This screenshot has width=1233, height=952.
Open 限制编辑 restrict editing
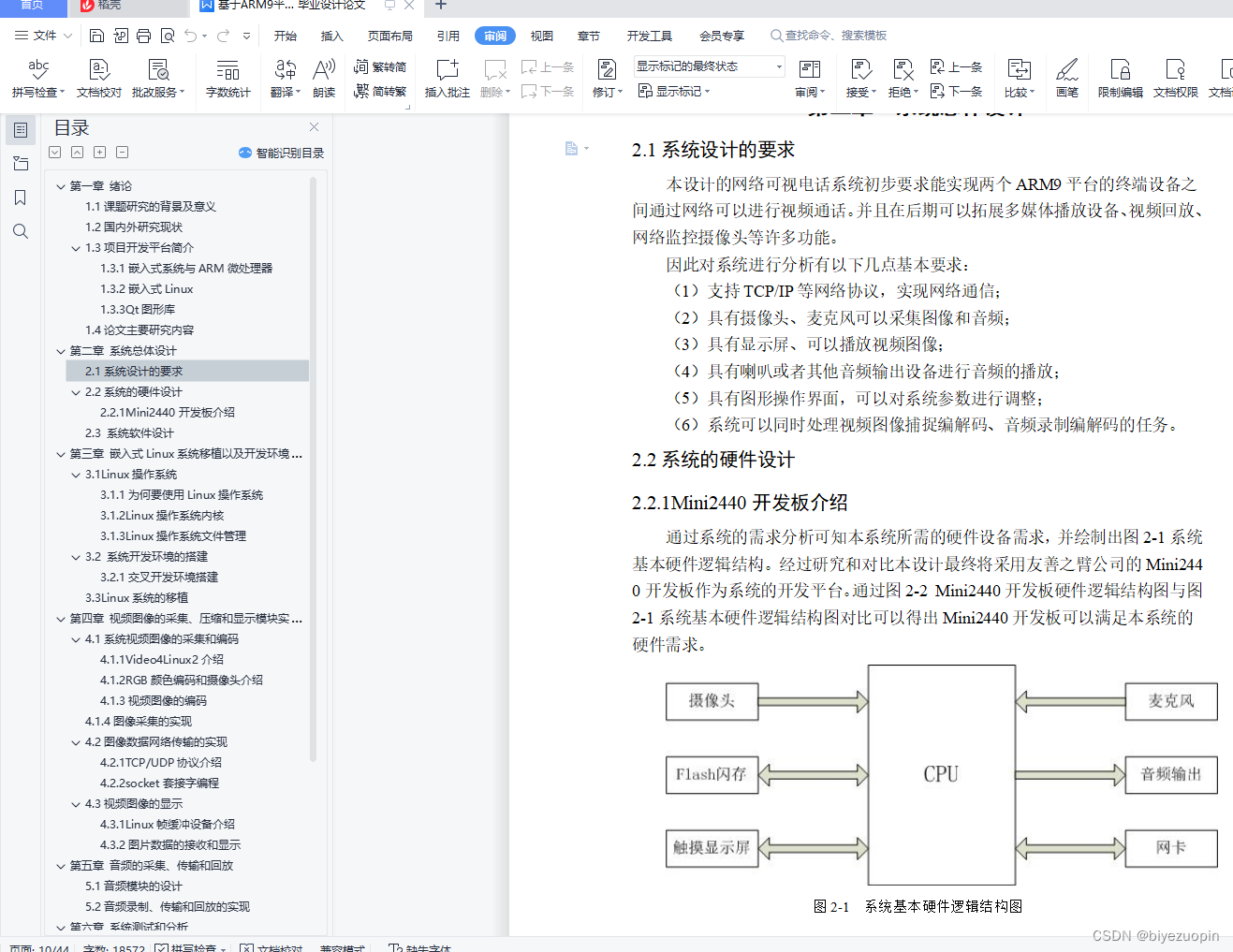pyautogui.click(x=1121, y=78)
